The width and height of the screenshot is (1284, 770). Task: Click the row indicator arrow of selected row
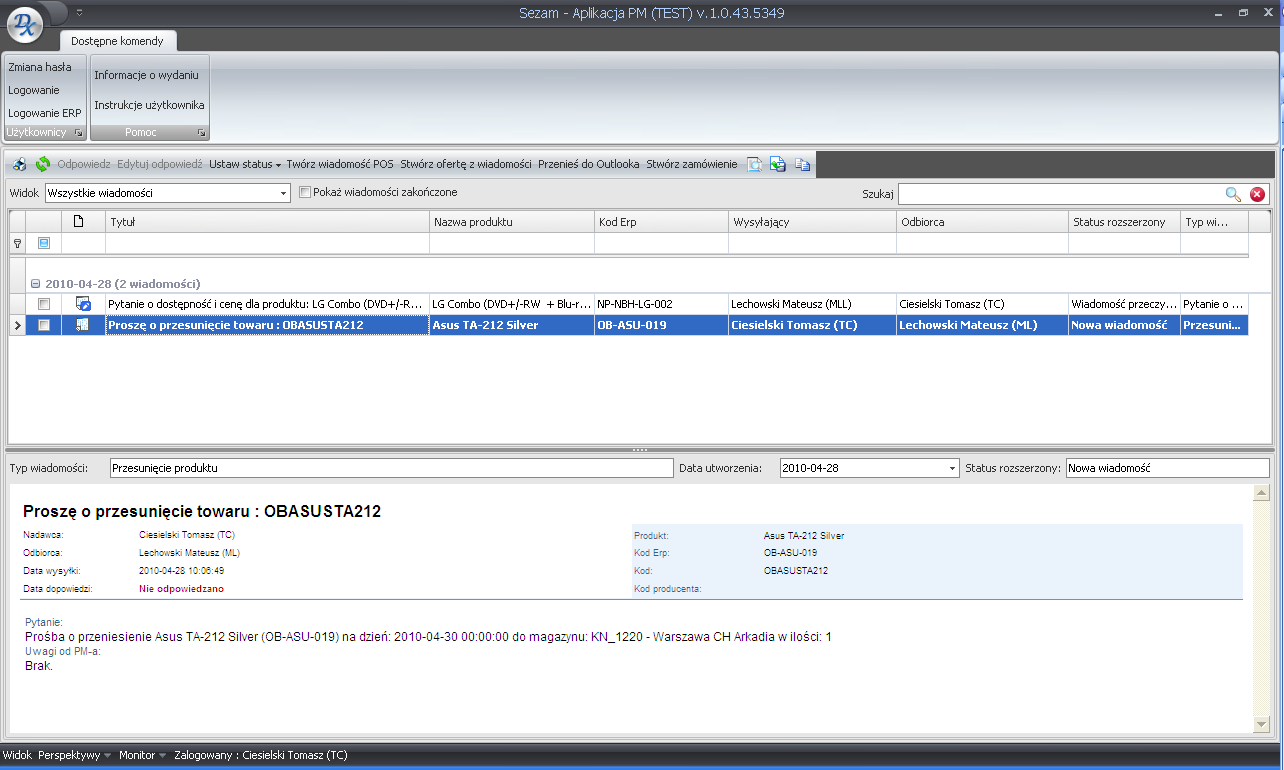(15, 325)
